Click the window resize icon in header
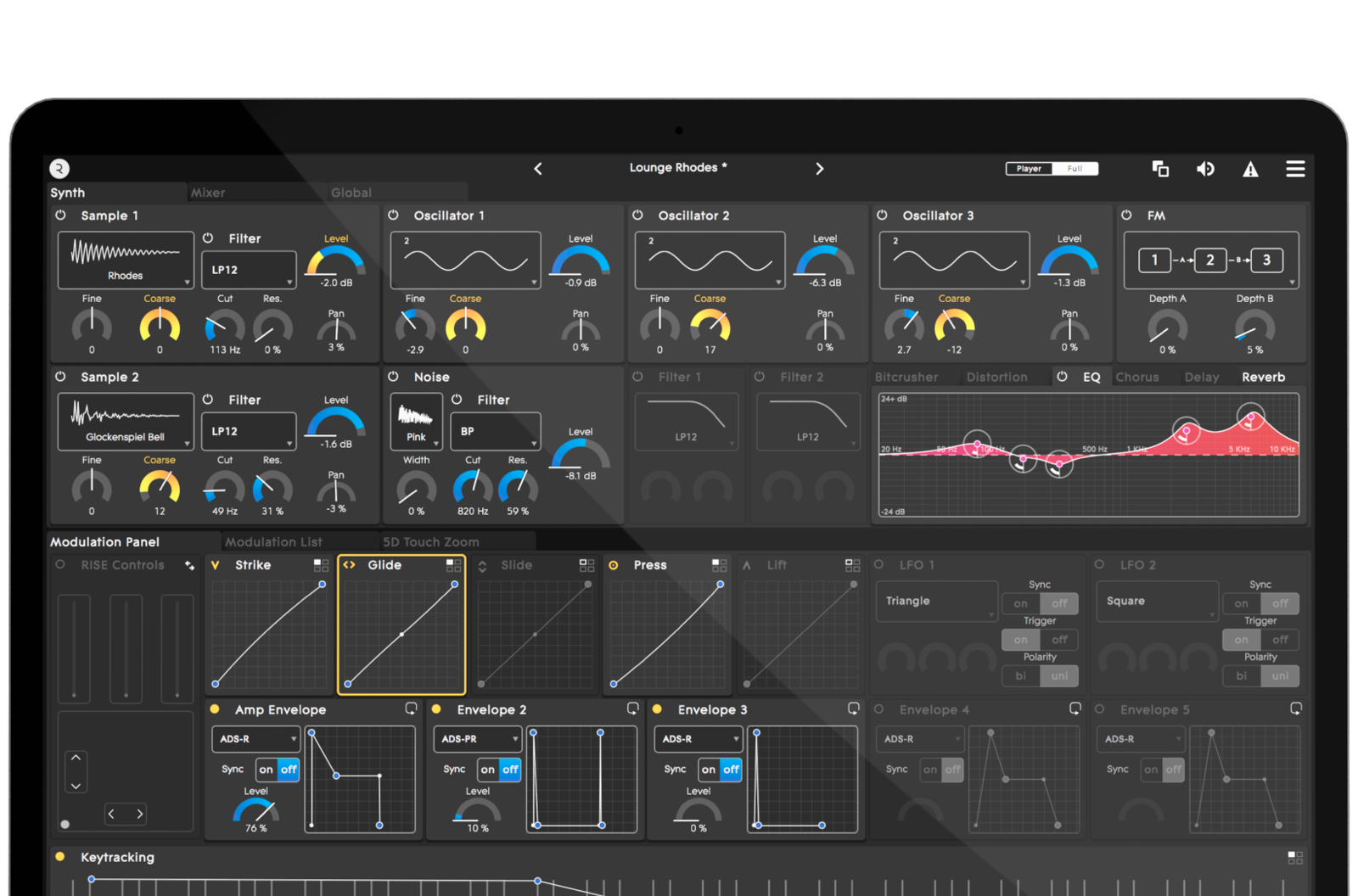This screenshot has width=1358, height=896. click(1160, 169)
